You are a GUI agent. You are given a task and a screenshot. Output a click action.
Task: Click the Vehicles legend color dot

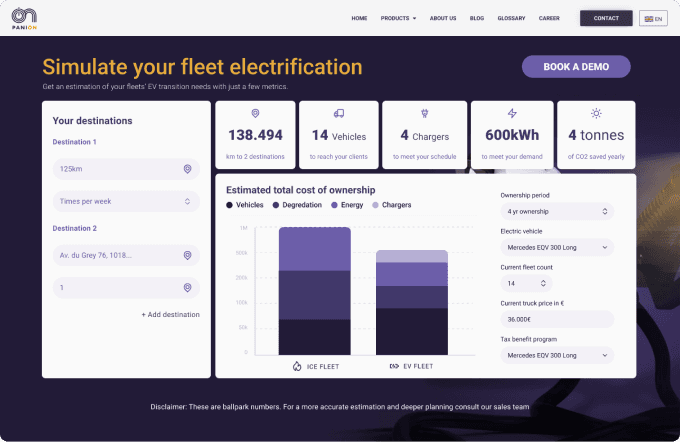tap(229, 205)
